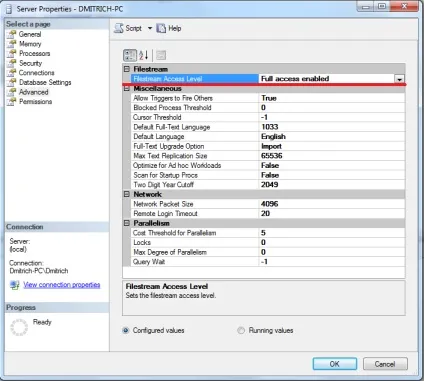Select Cursor Threshold property row

coord(268,117)
